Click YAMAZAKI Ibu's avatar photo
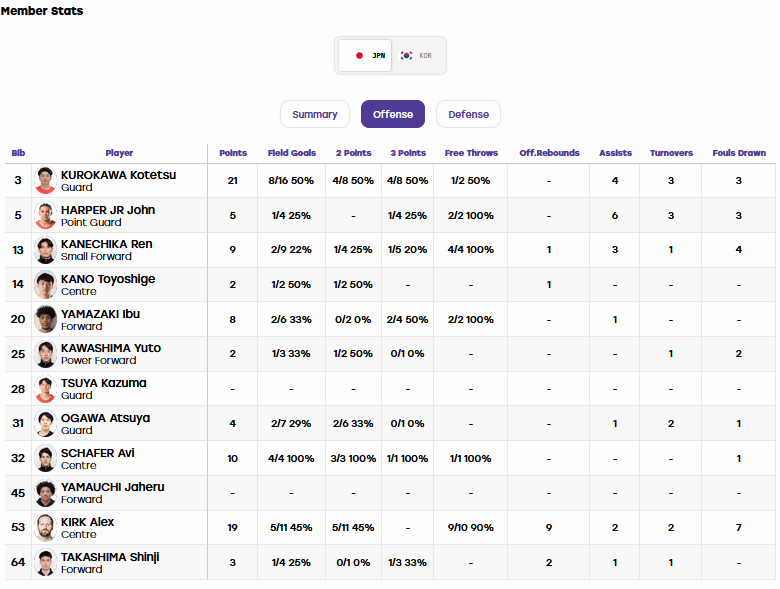This screenshot has width=780, height=589. [45, 319]
